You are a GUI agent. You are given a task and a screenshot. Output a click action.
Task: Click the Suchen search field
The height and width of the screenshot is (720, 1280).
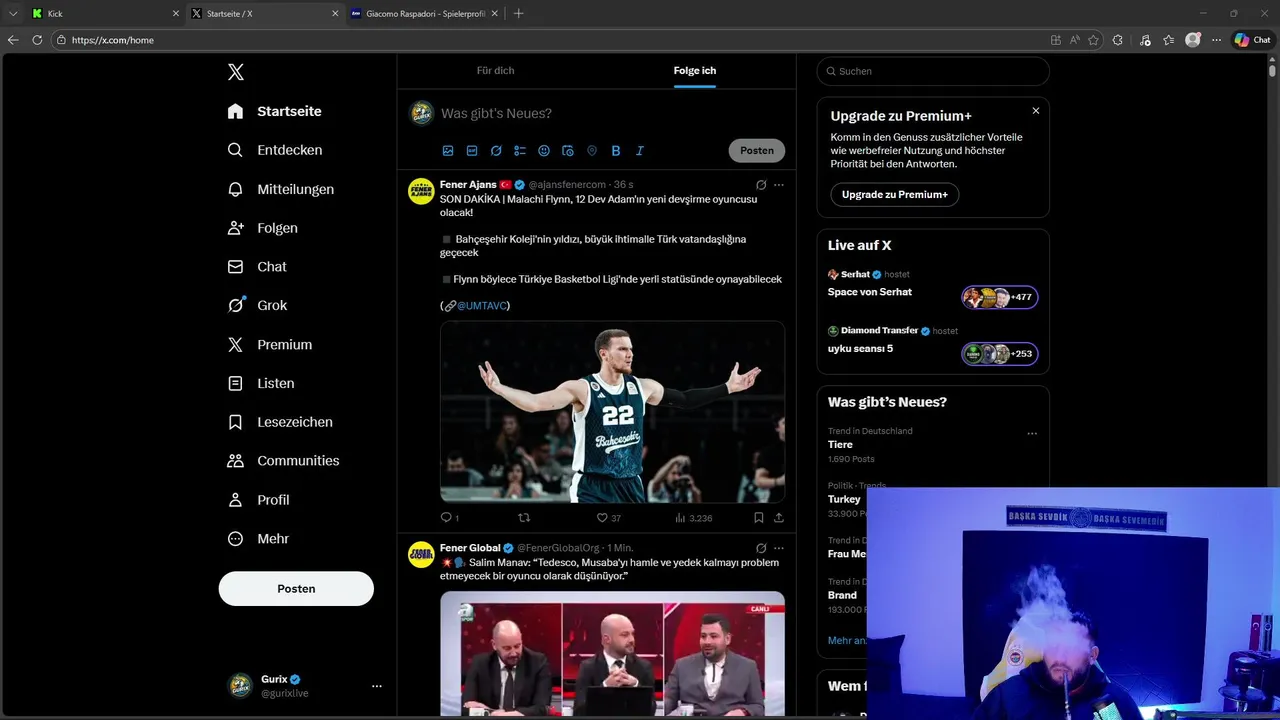933,71
